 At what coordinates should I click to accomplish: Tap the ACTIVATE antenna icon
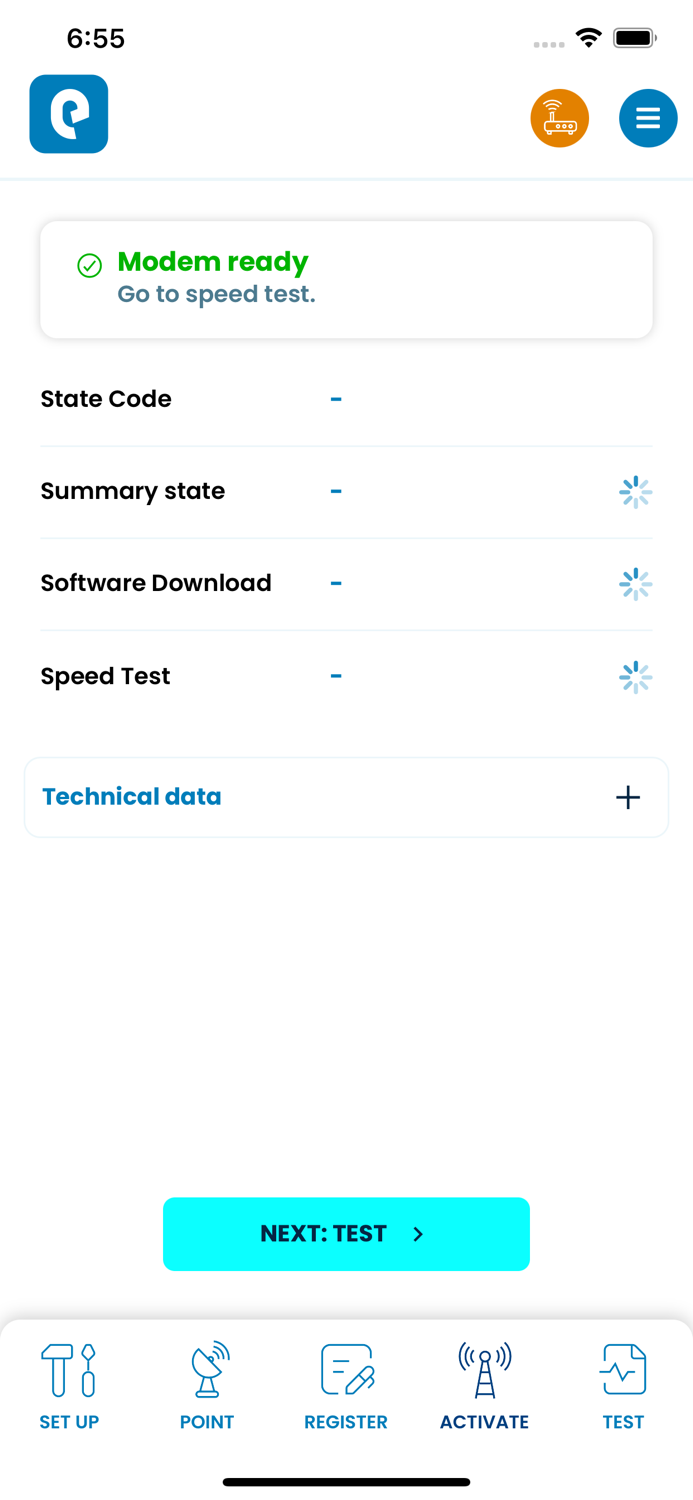click(x=484, y=1370)
